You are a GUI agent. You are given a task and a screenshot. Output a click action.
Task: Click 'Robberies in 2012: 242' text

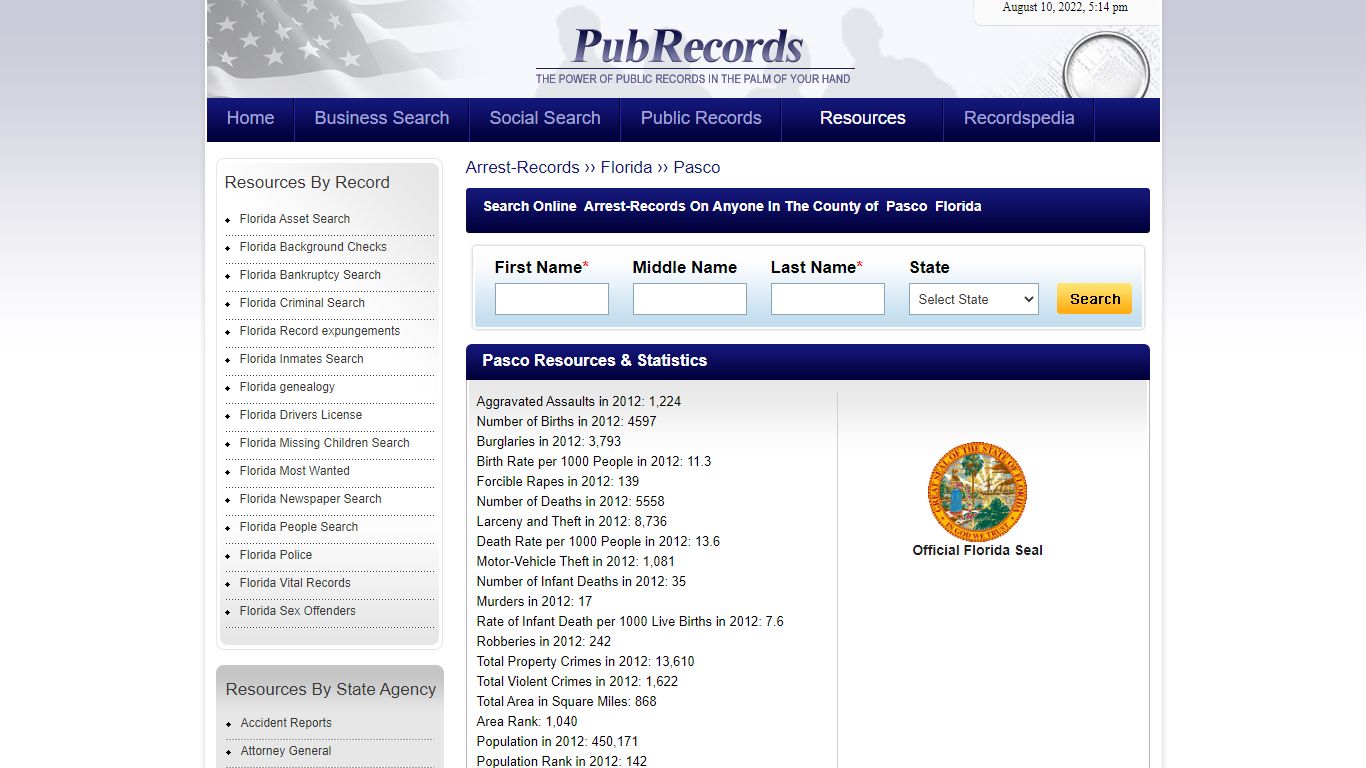point(544,641)
